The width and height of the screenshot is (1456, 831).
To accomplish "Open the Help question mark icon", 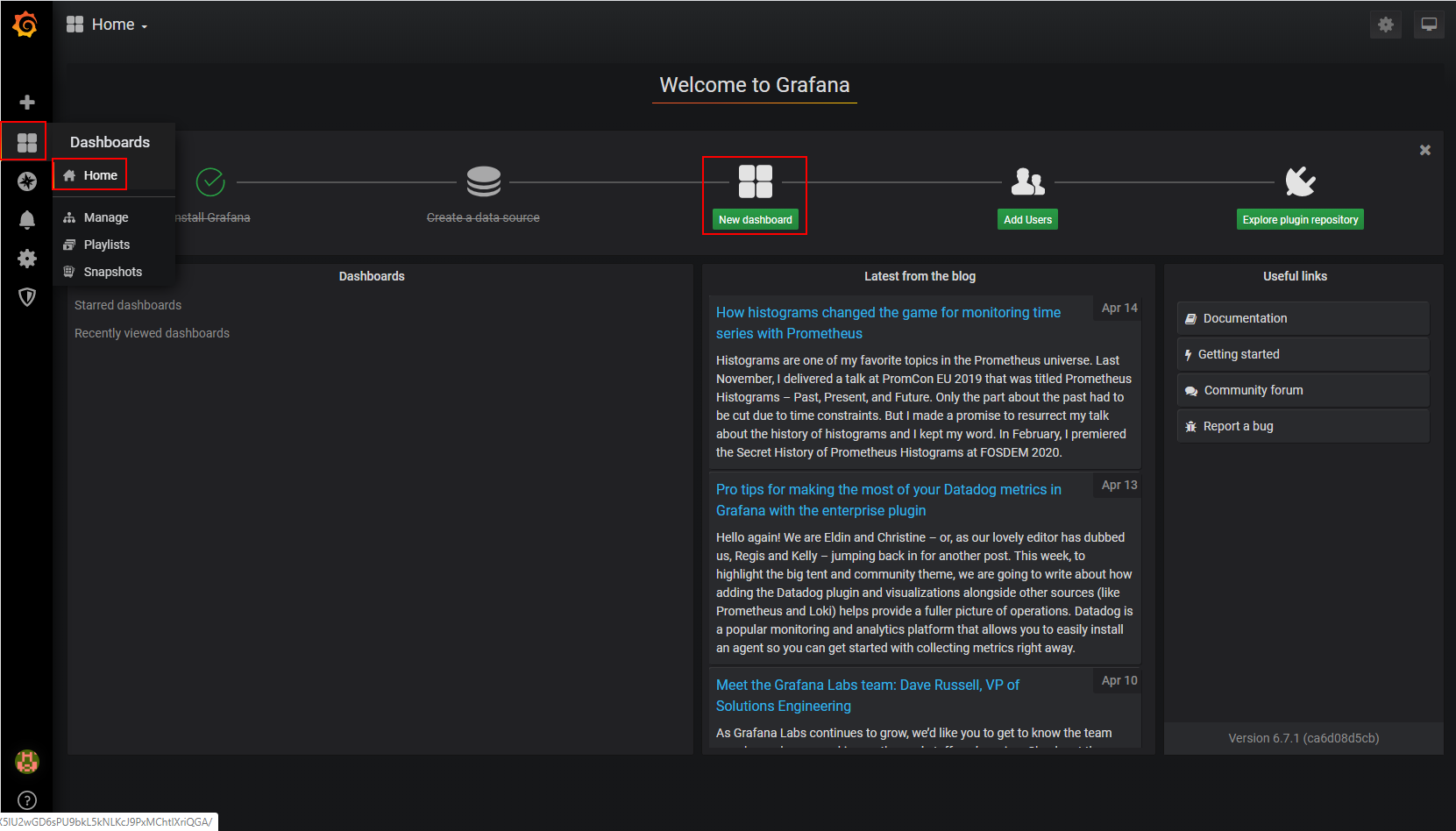I will click(x=27, y=800).
